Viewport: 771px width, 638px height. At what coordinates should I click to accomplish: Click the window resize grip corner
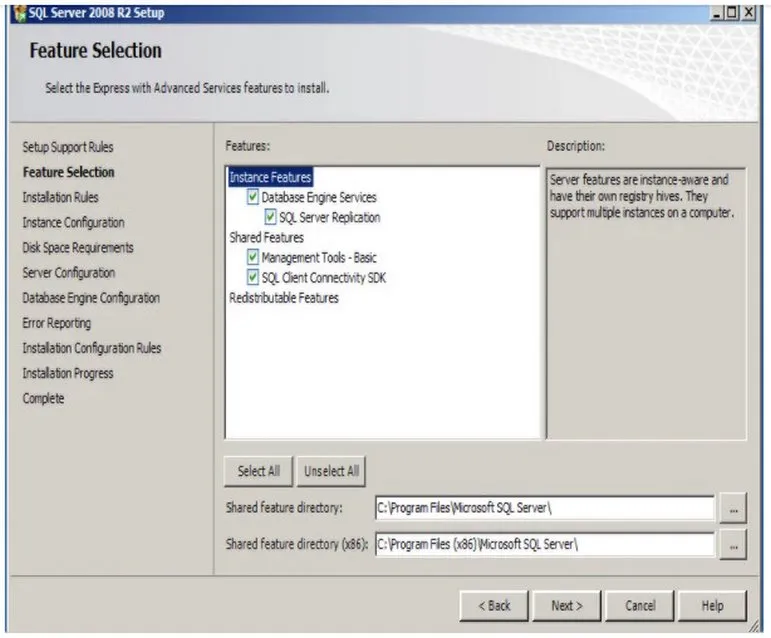coord(753,626)
